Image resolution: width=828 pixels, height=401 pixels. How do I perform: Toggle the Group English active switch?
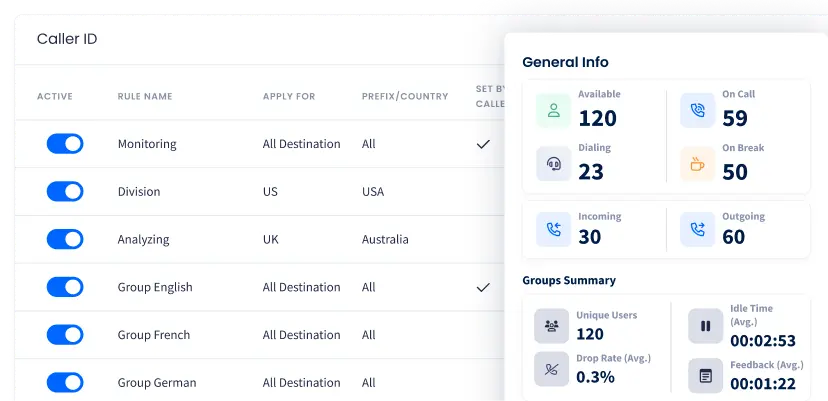click(x=65, y=287)
